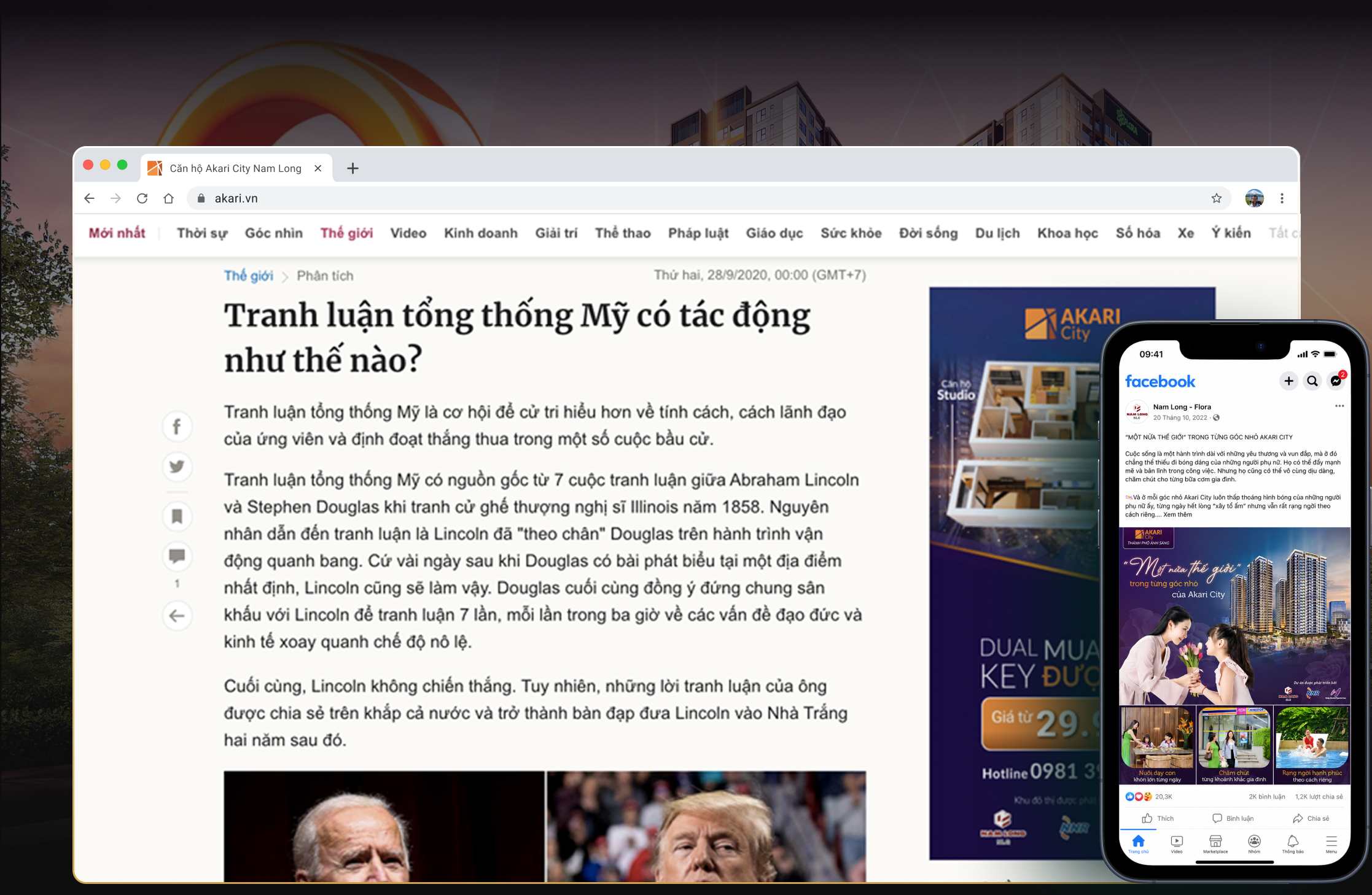1372x895 pixels.
Task: View the 20,3K reactions on the post
Action: pyautogui.click(x=1148, y=797)
